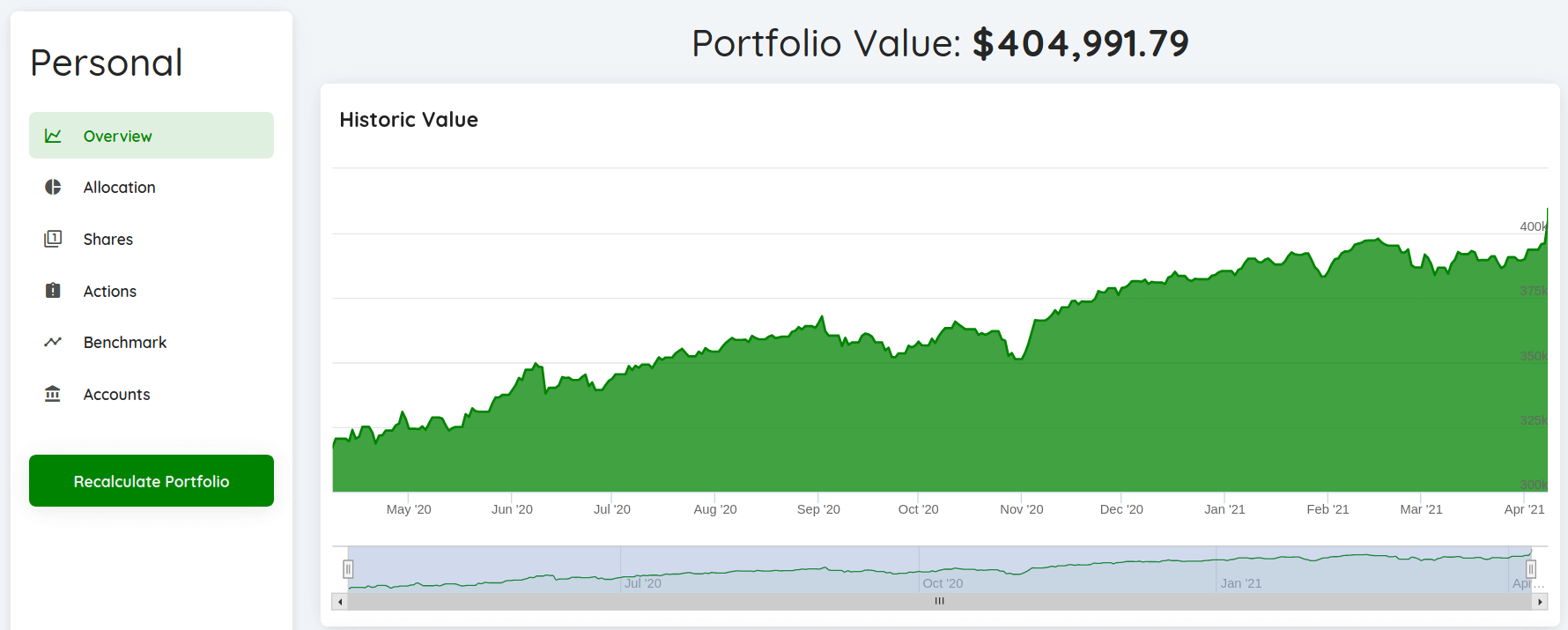Select the Overview chart icon in sidebar
This screenshot has height=630, width=1568.
[x=53, y=135]
